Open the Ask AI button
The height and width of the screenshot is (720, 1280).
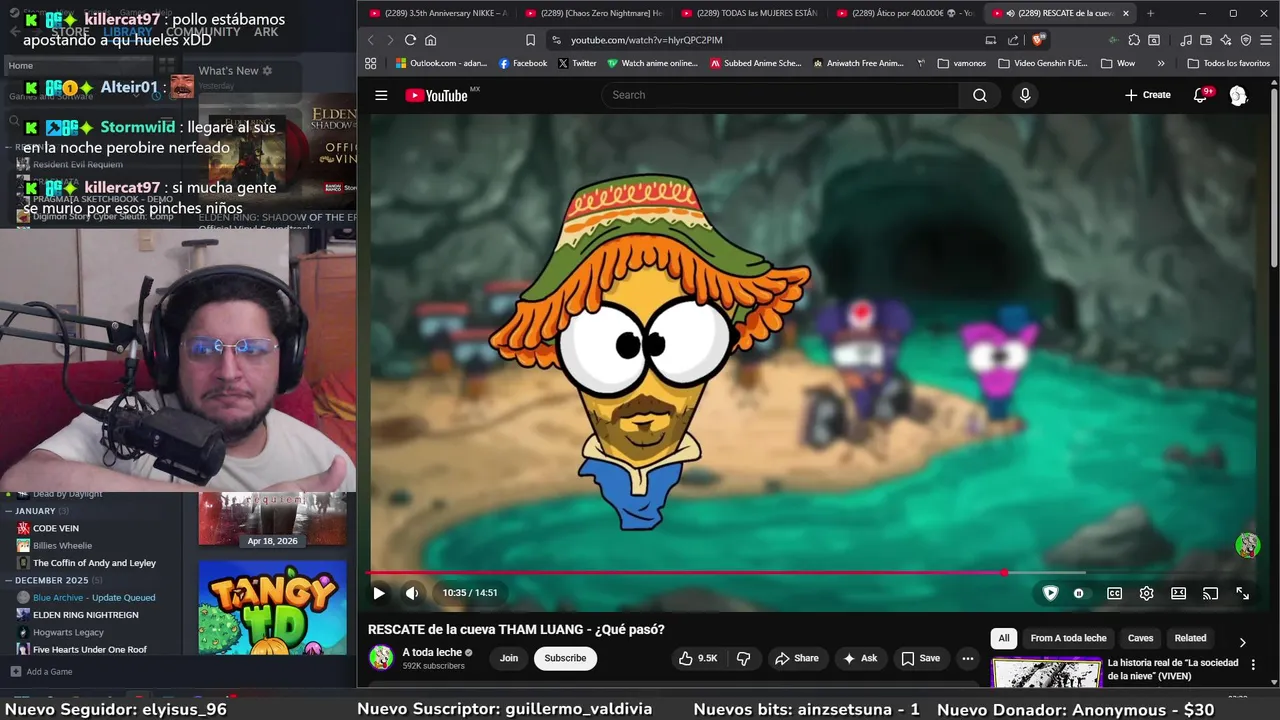pos(860,658)
